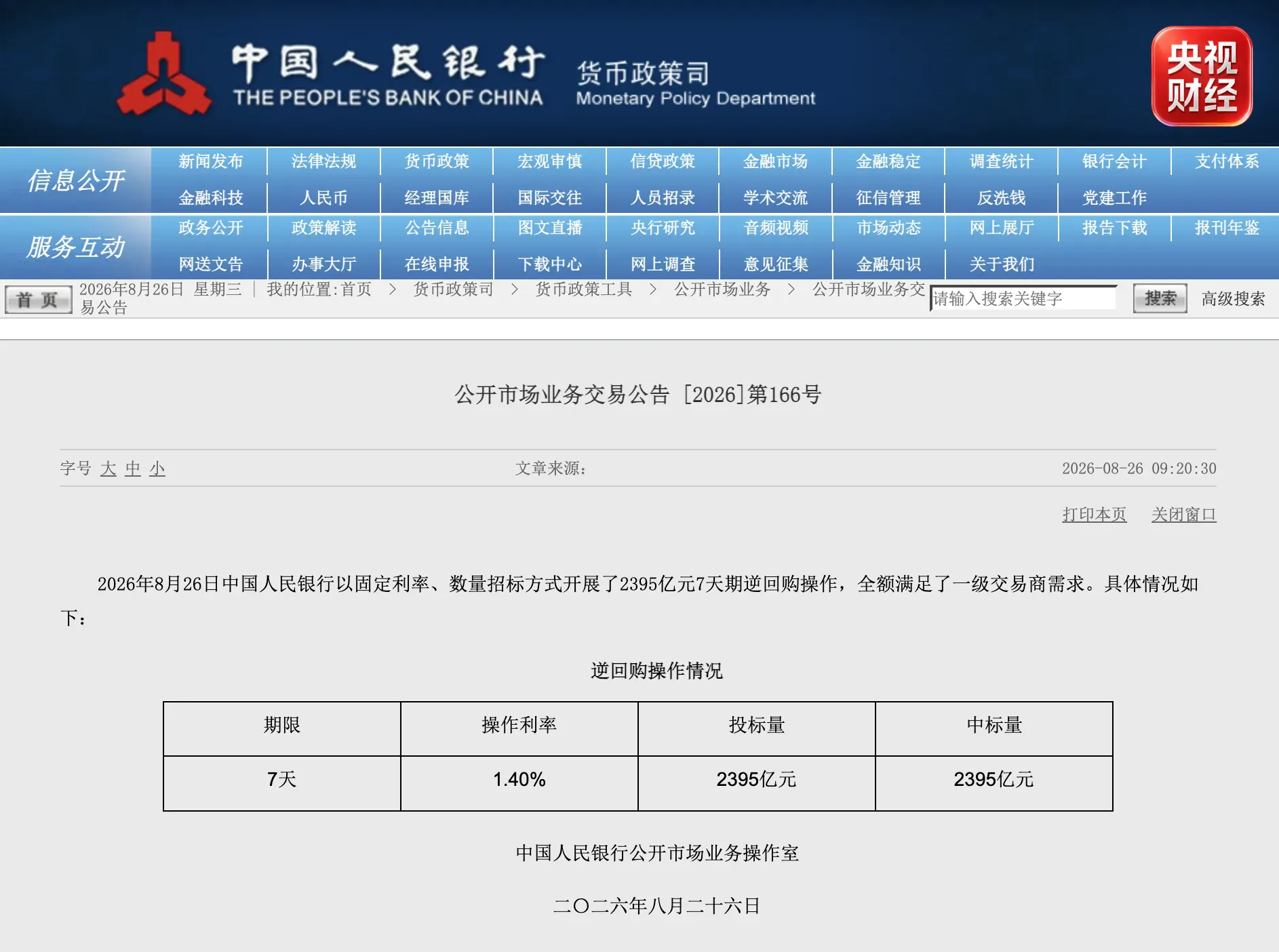Open 党建工作 page
1279x952 pixels.
tap(1114, 198)
